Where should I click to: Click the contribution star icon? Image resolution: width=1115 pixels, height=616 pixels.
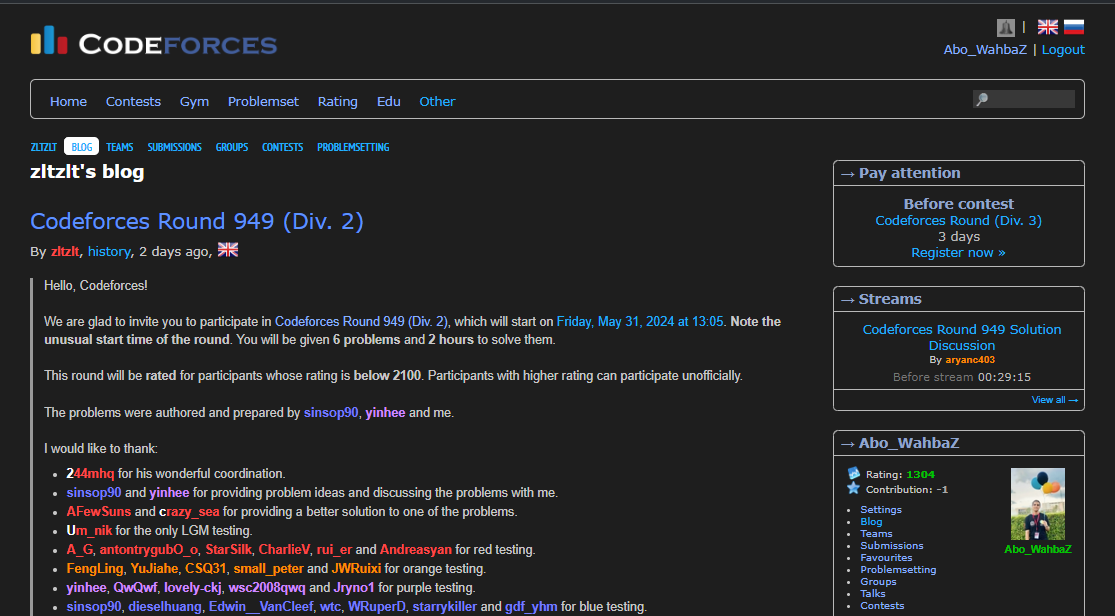[x=854, y=488]
